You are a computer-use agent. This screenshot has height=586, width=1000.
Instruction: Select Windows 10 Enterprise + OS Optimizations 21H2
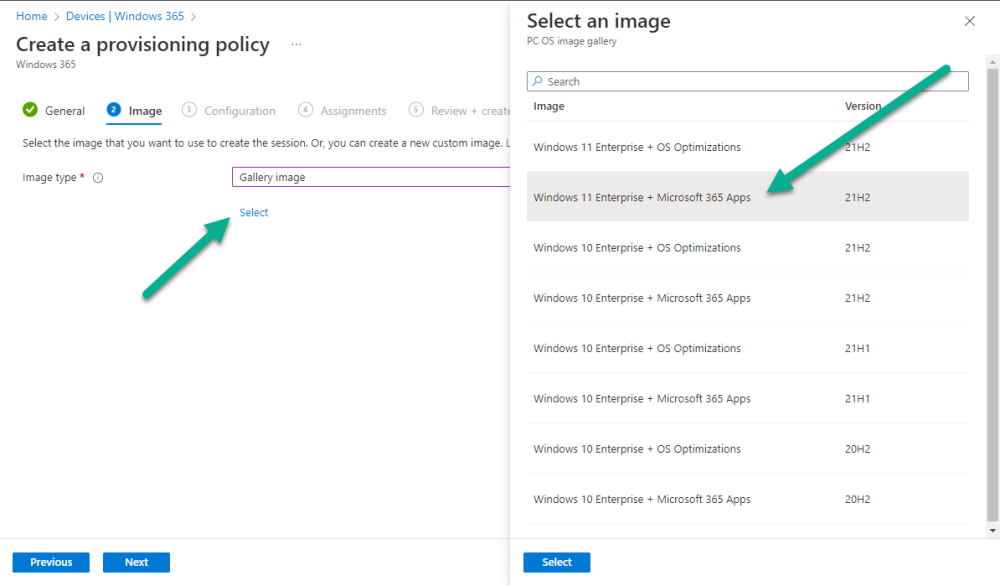pos(747,247)
